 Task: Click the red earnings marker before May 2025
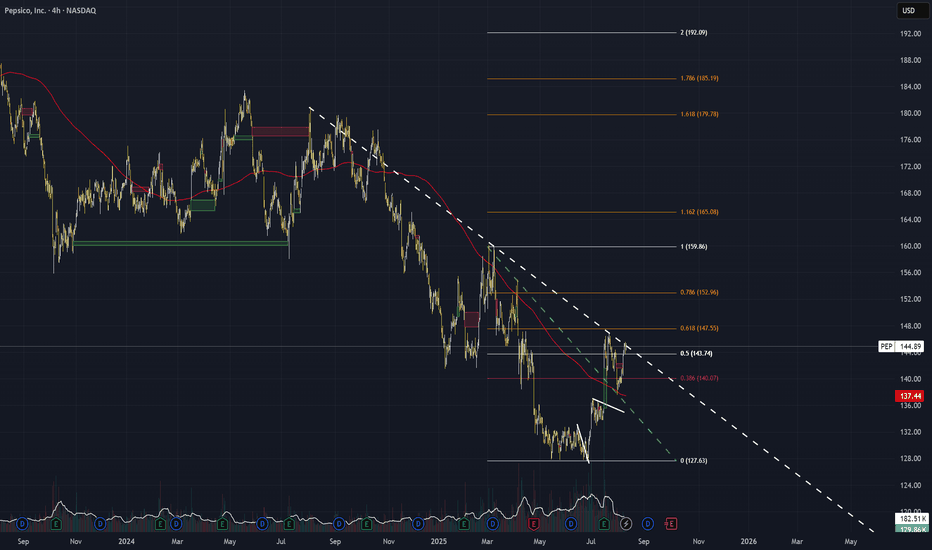(x=533, y=524)
